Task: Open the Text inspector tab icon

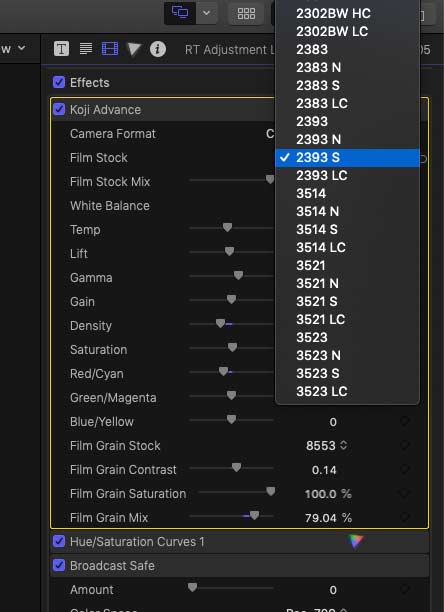Action: pos(61,49)
